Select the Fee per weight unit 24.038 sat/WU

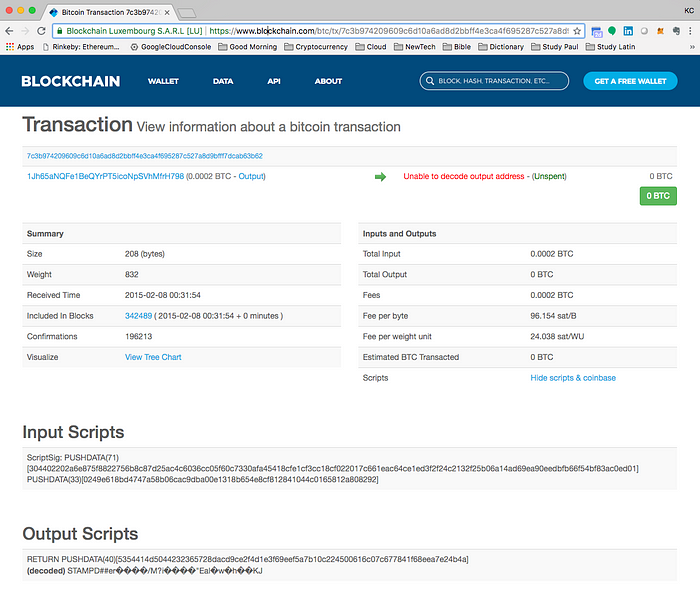tap(557, 336)
